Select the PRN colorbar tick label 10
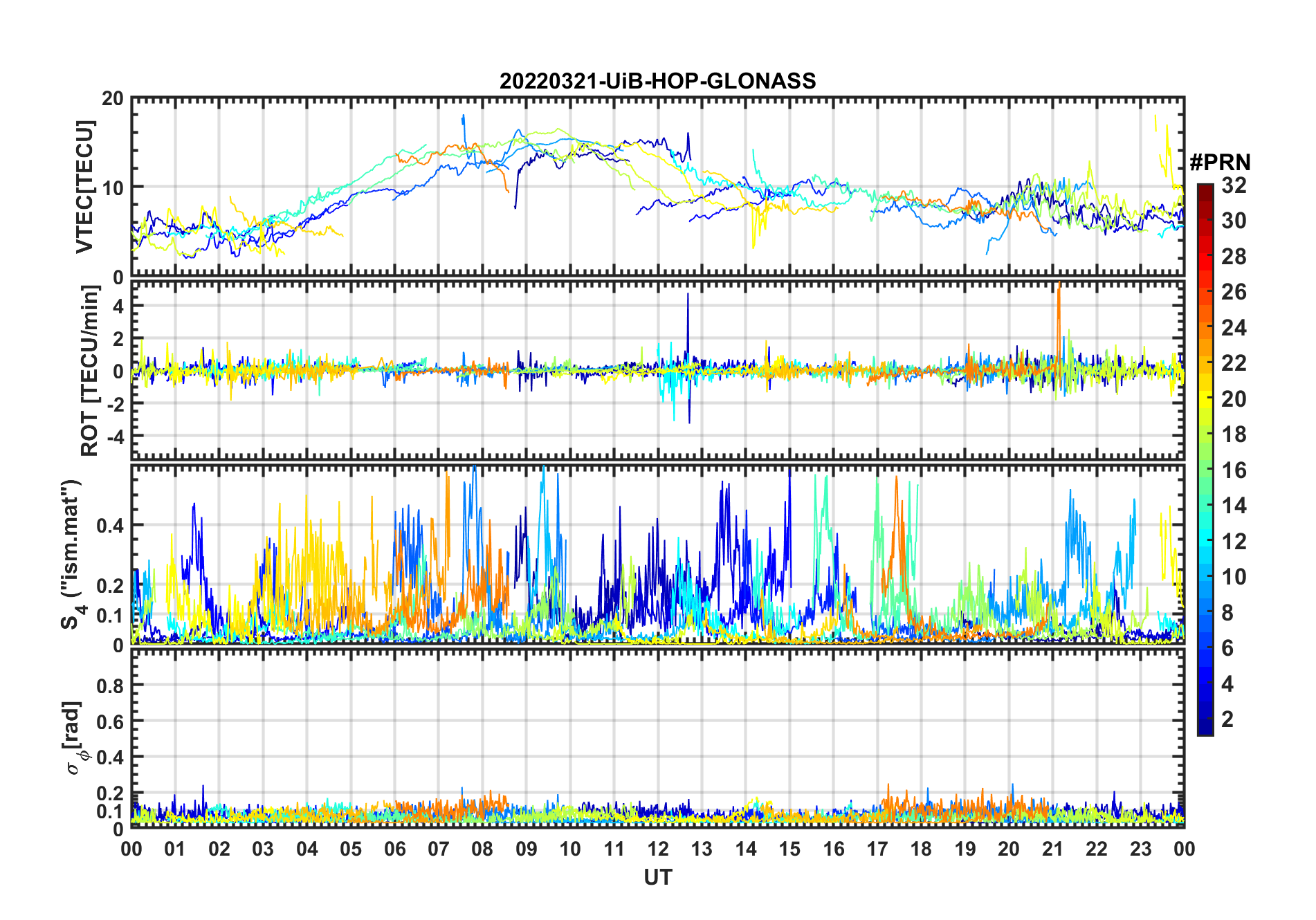The width and height of the screenshot is (1316, 920). (x=1234, y=577)
